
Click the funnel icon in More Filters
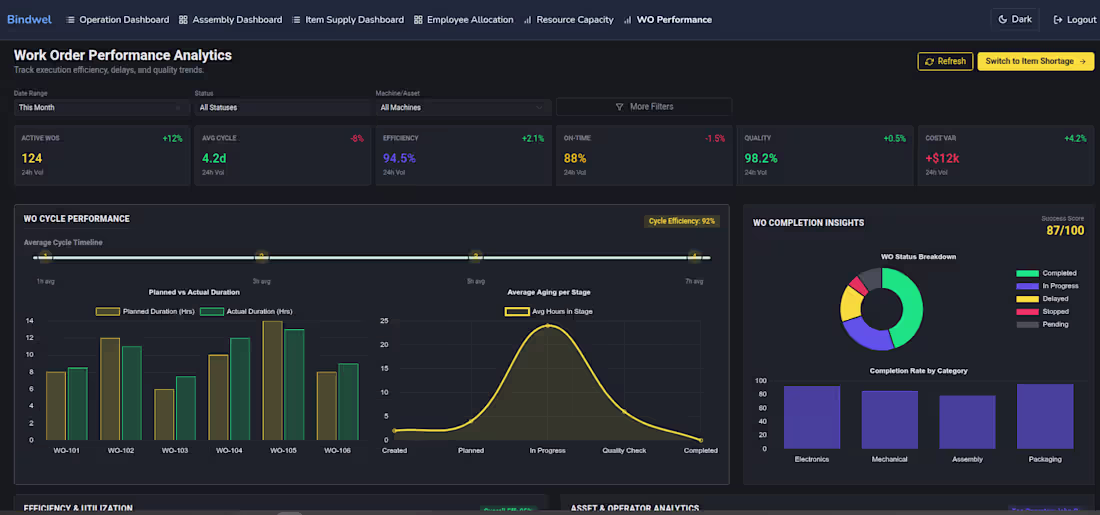(x=619, y=107)
